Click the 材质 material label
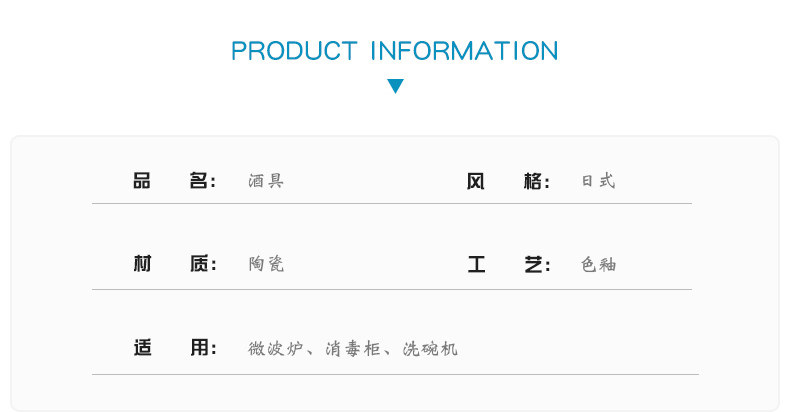The image size is (790, 412). [170, 265]
